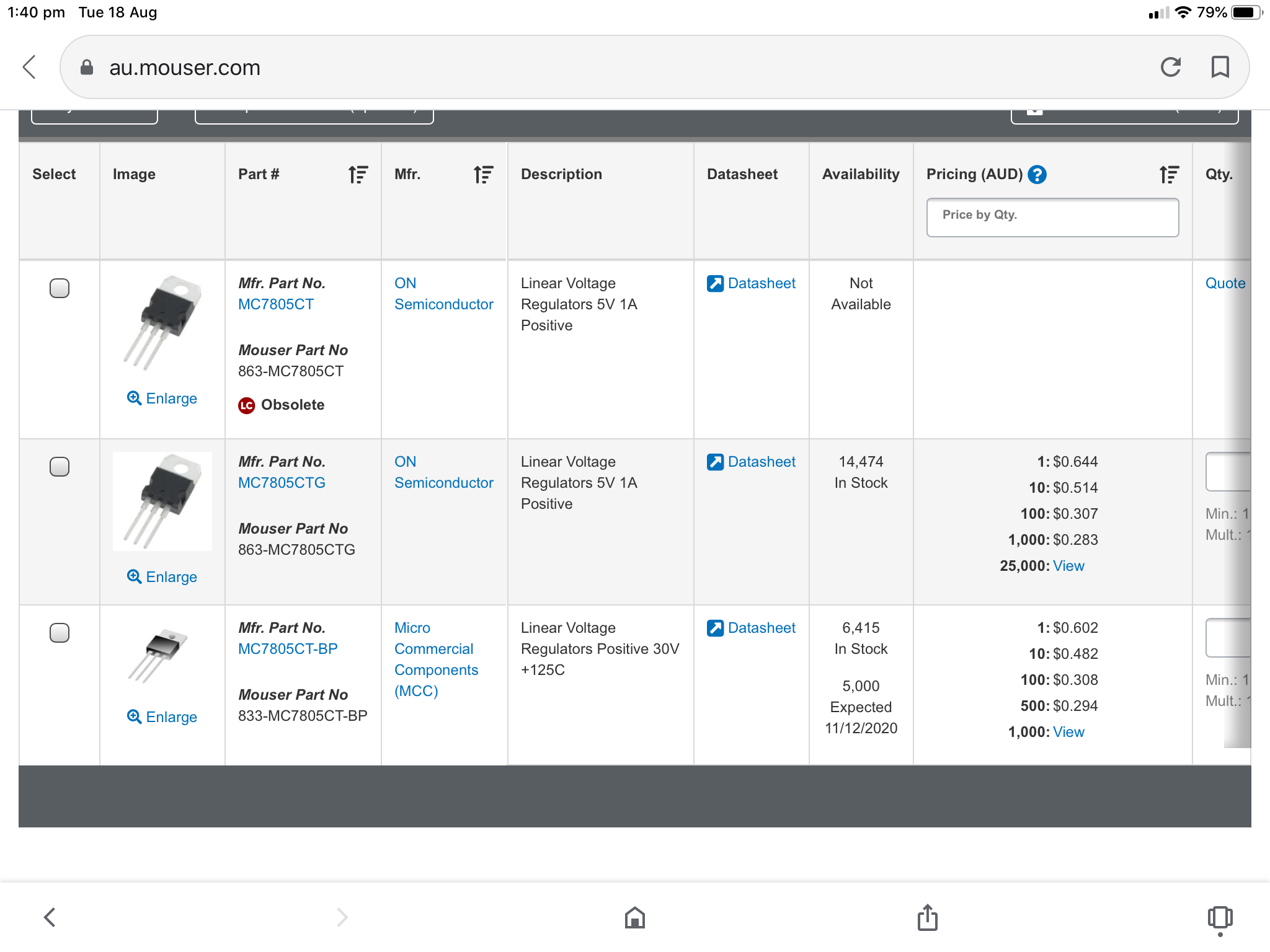Bookmark this page using the bookmark icon
The width and height of the screenshot is (1270, 952).
click(x=1220, y=67)
